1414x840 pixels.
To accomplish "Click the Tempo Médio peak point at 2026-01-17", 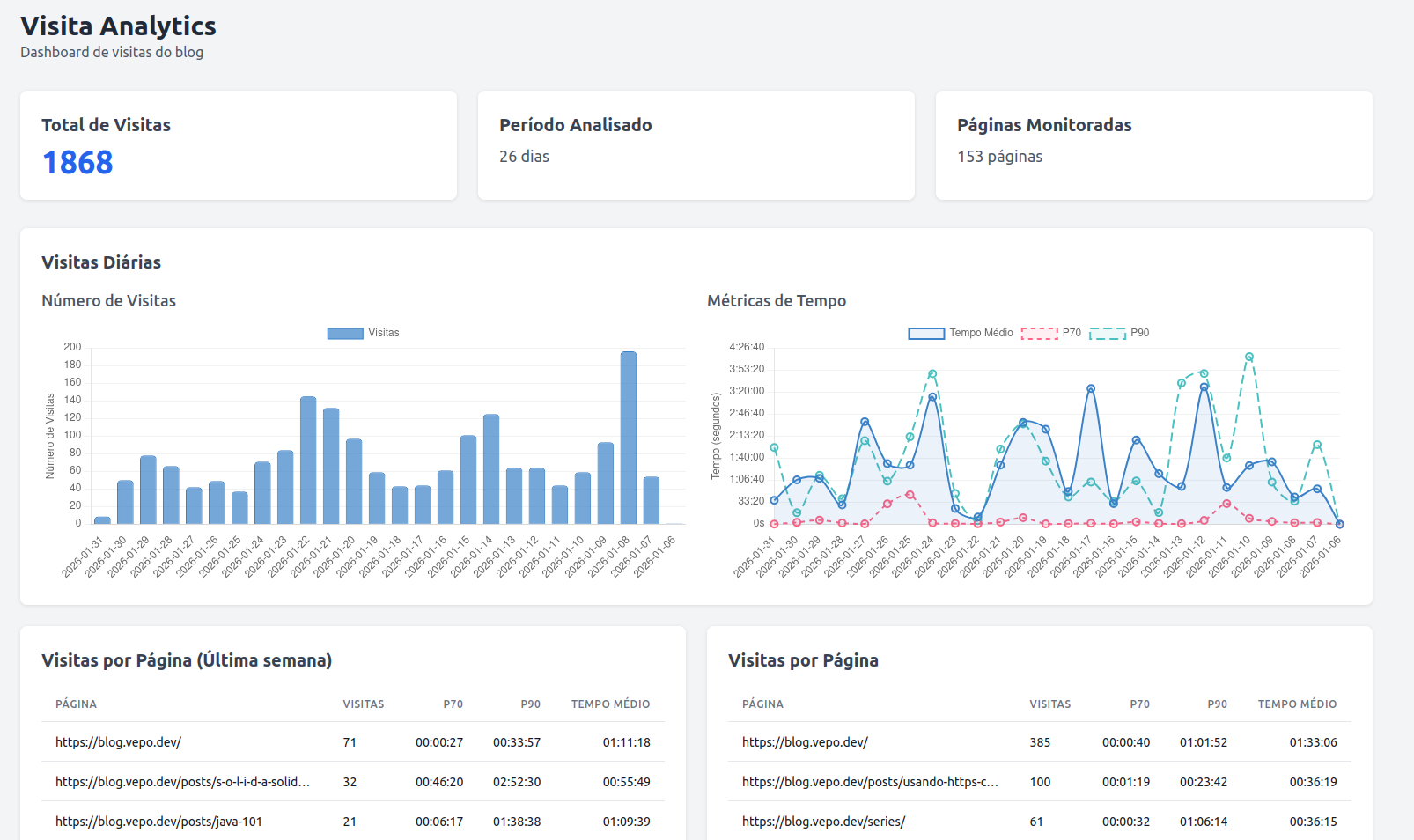I will [x=1091, y=388].
